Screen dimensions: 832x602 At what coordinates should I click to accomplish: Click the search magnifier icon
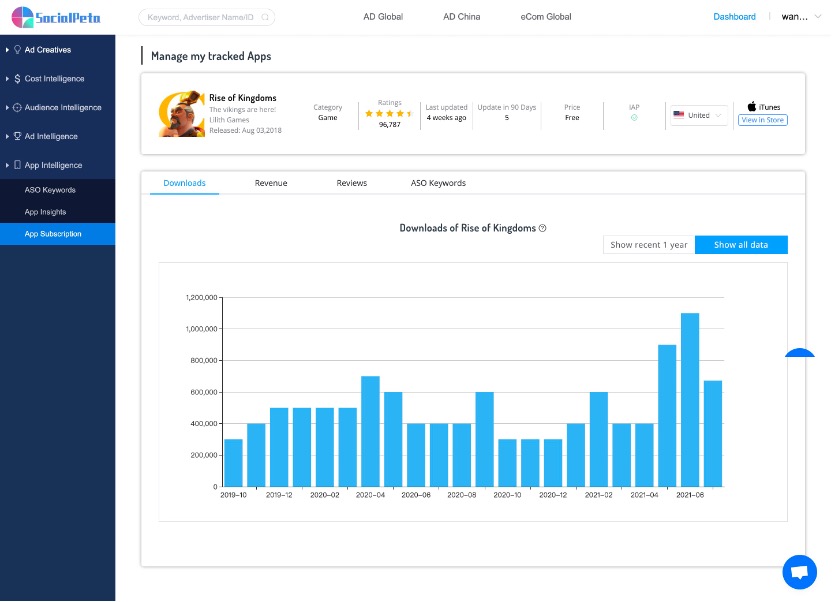pyautogui.click(x=265, y=18)
